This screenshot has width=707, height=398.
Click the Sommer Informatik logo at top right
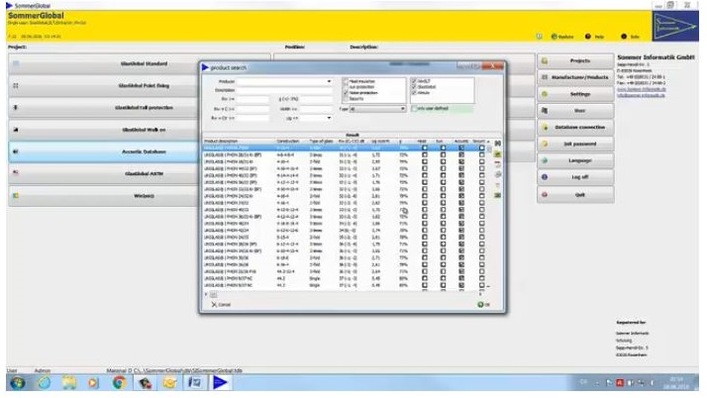pyautogui.click(x=675, y=26)
